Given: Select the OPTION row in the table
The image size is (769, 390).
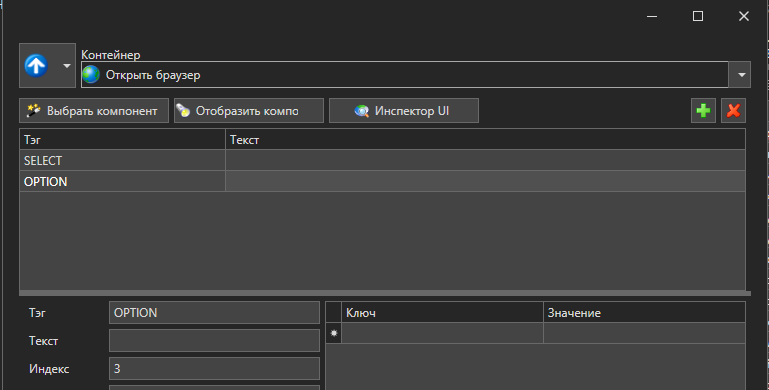Looking at the screenshot, I should point(382,182).
